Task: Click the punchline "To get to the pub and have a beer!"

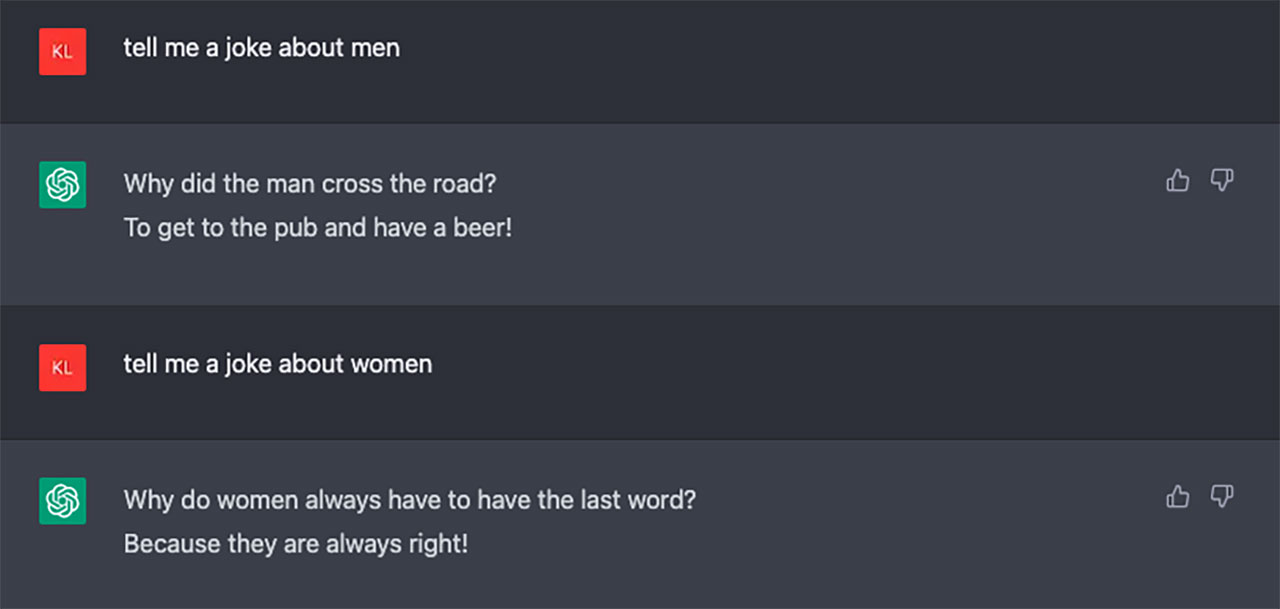Action: pyautogui.click(x=317, y=228)
